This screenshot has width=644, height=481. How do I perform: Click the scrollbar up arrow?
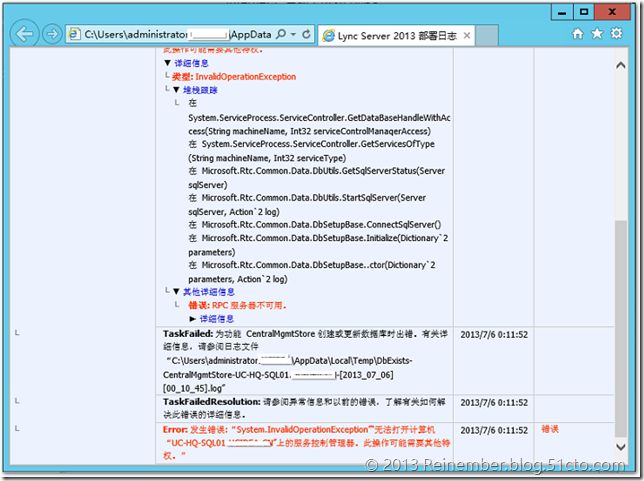621,65
